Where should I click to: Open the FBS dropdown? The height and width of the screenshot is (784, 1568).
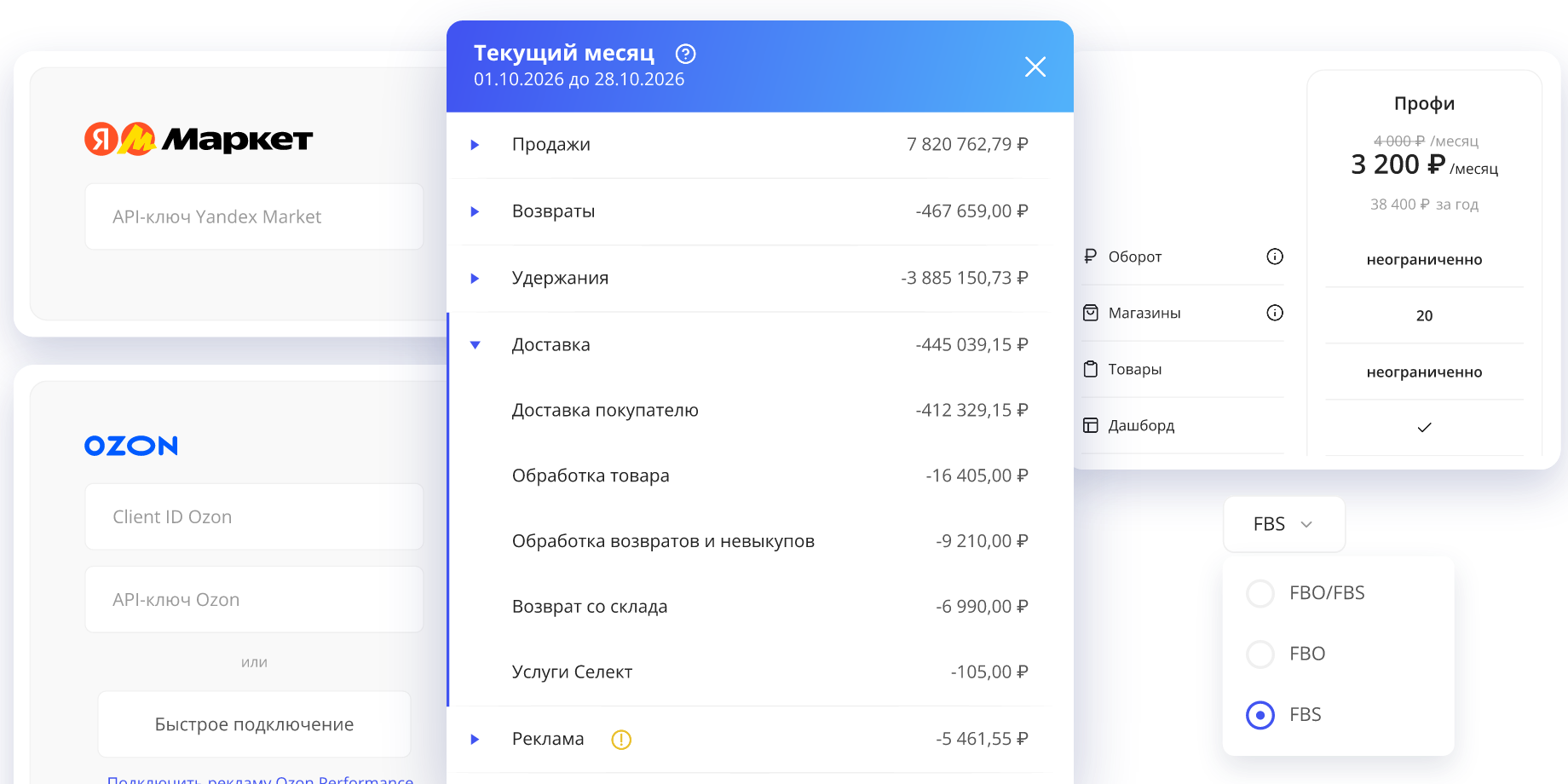coord(1284,524)
